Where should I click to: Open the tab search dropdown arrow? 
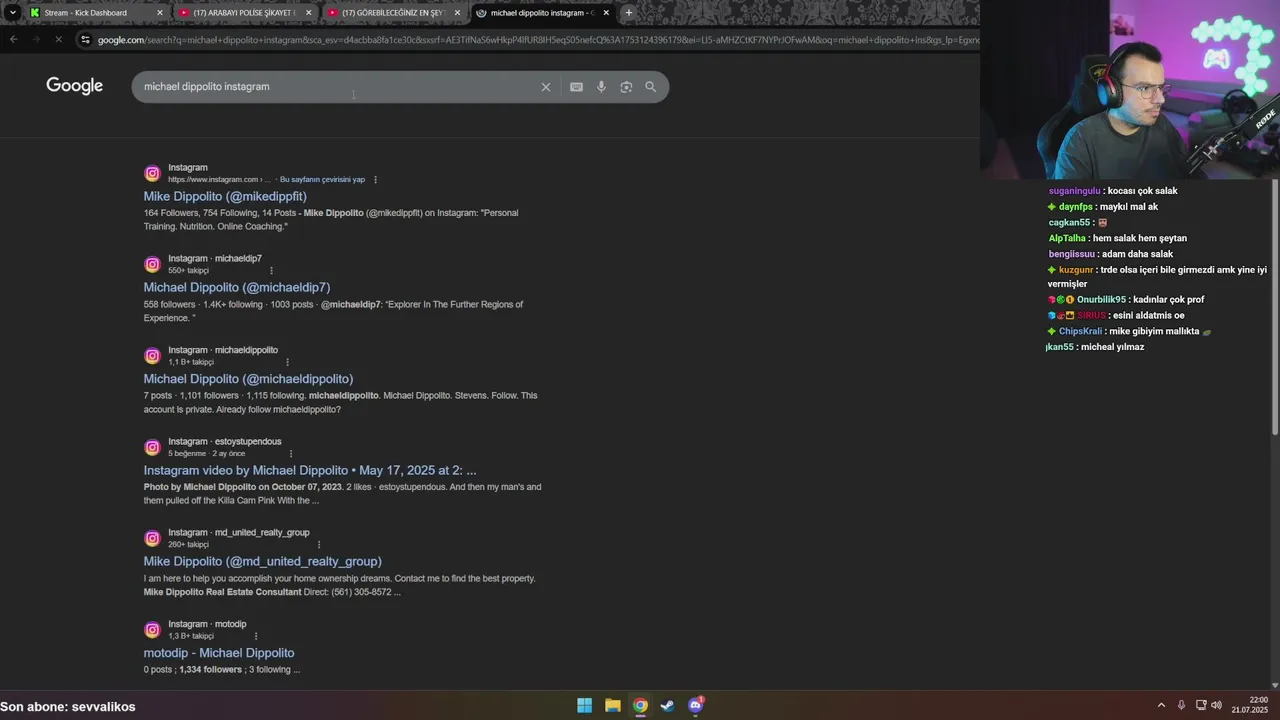click(x=12, y=13)
